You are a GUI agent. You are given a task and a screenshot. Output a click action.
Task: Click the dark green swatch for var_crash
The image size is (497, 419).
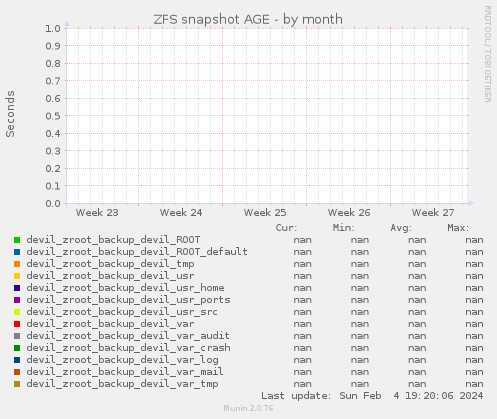[17, 348]
